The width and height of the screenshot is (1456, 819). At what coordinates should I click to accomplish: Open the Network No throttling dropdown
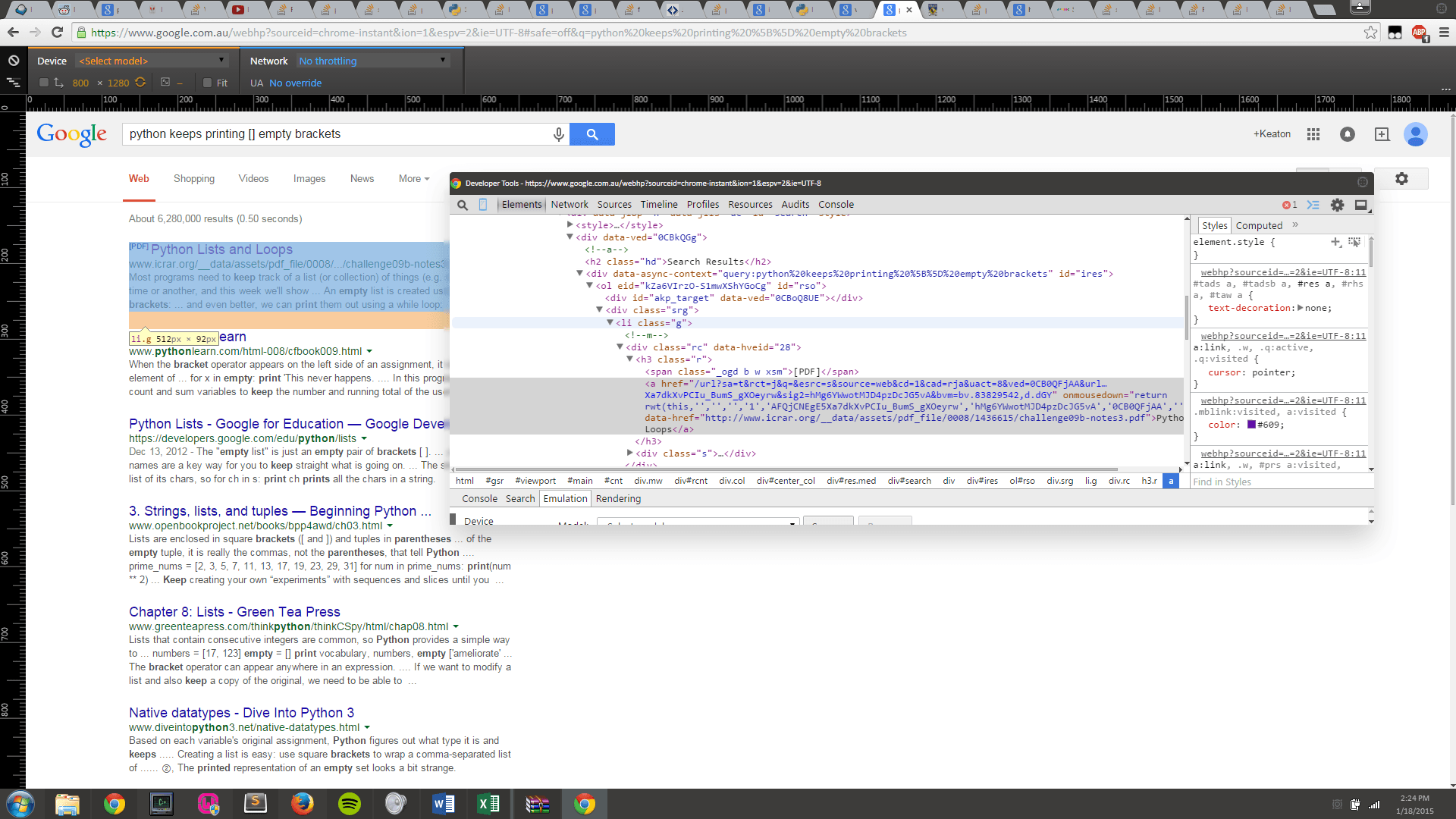[373, 61]
